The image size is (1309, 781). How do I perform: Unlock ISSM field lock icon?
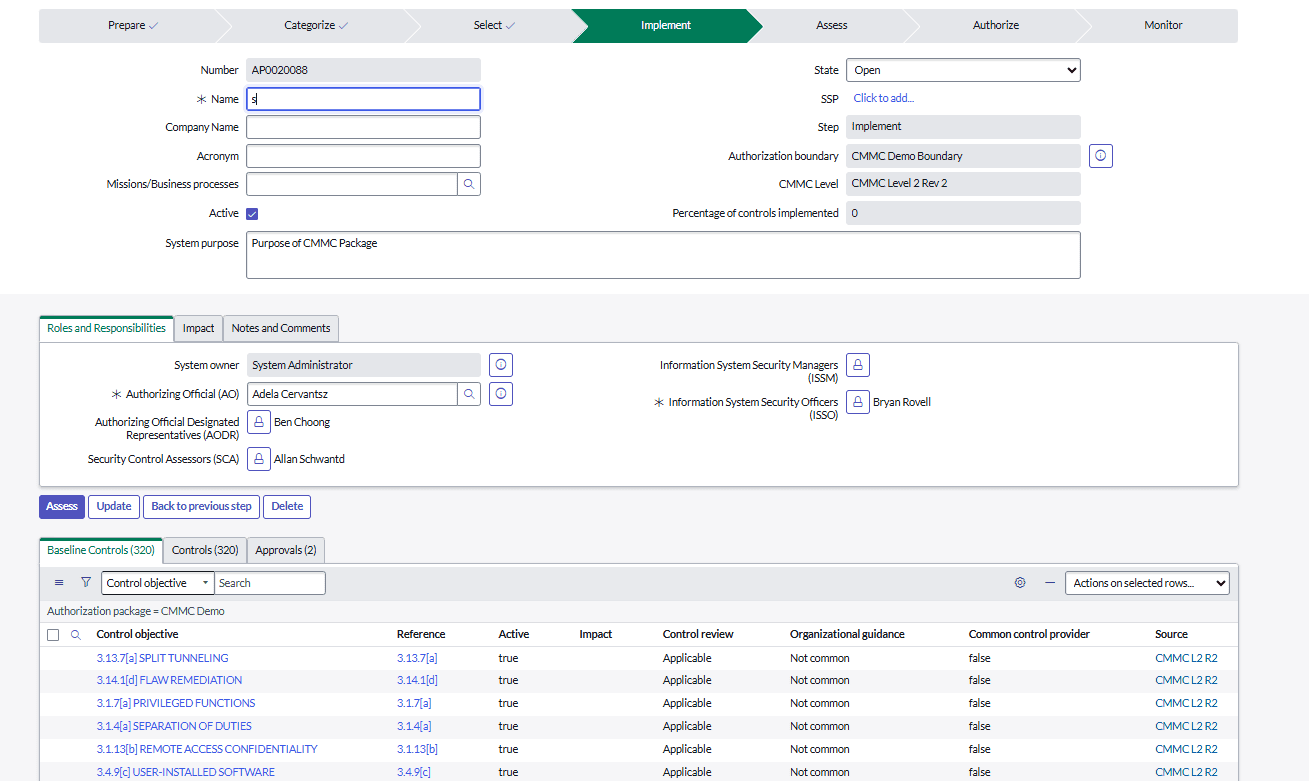(x=858, y=365)
